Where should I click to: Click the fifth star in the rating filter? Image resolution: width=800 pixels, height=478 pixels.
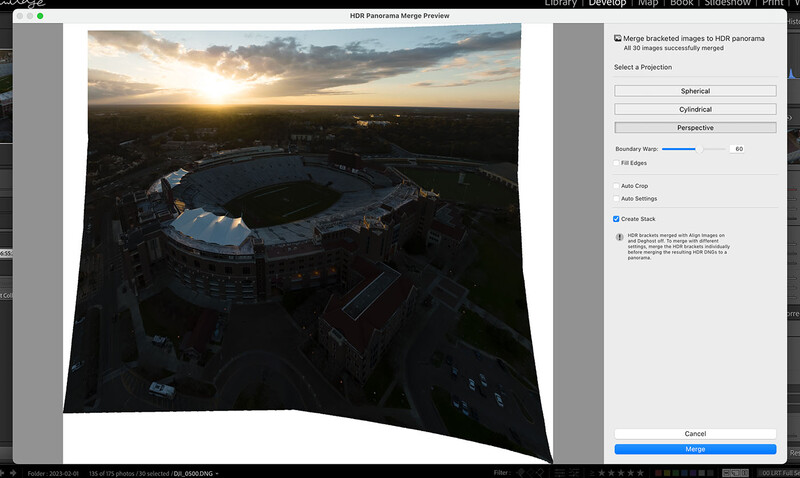(x=640, y=473)
